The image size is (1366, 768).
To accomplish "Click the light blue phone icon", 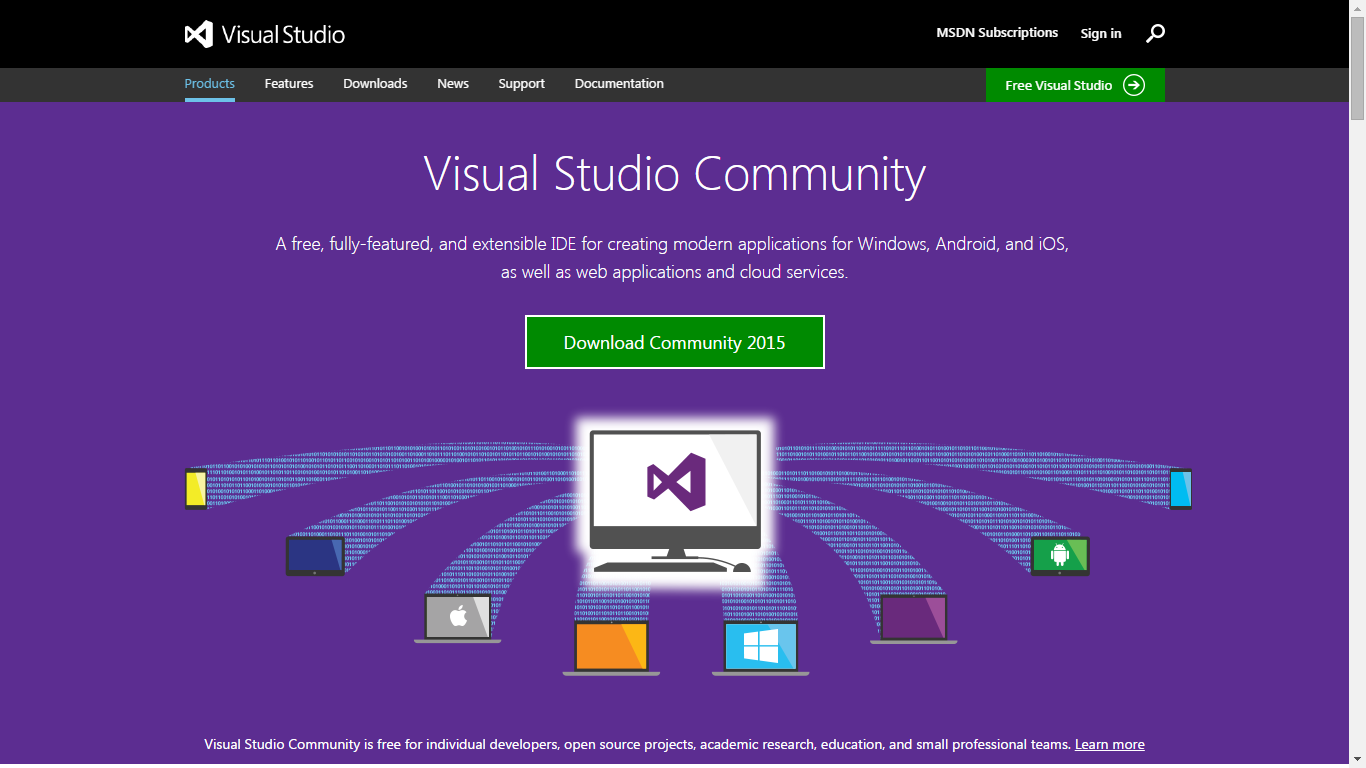I will [1181, 489].
